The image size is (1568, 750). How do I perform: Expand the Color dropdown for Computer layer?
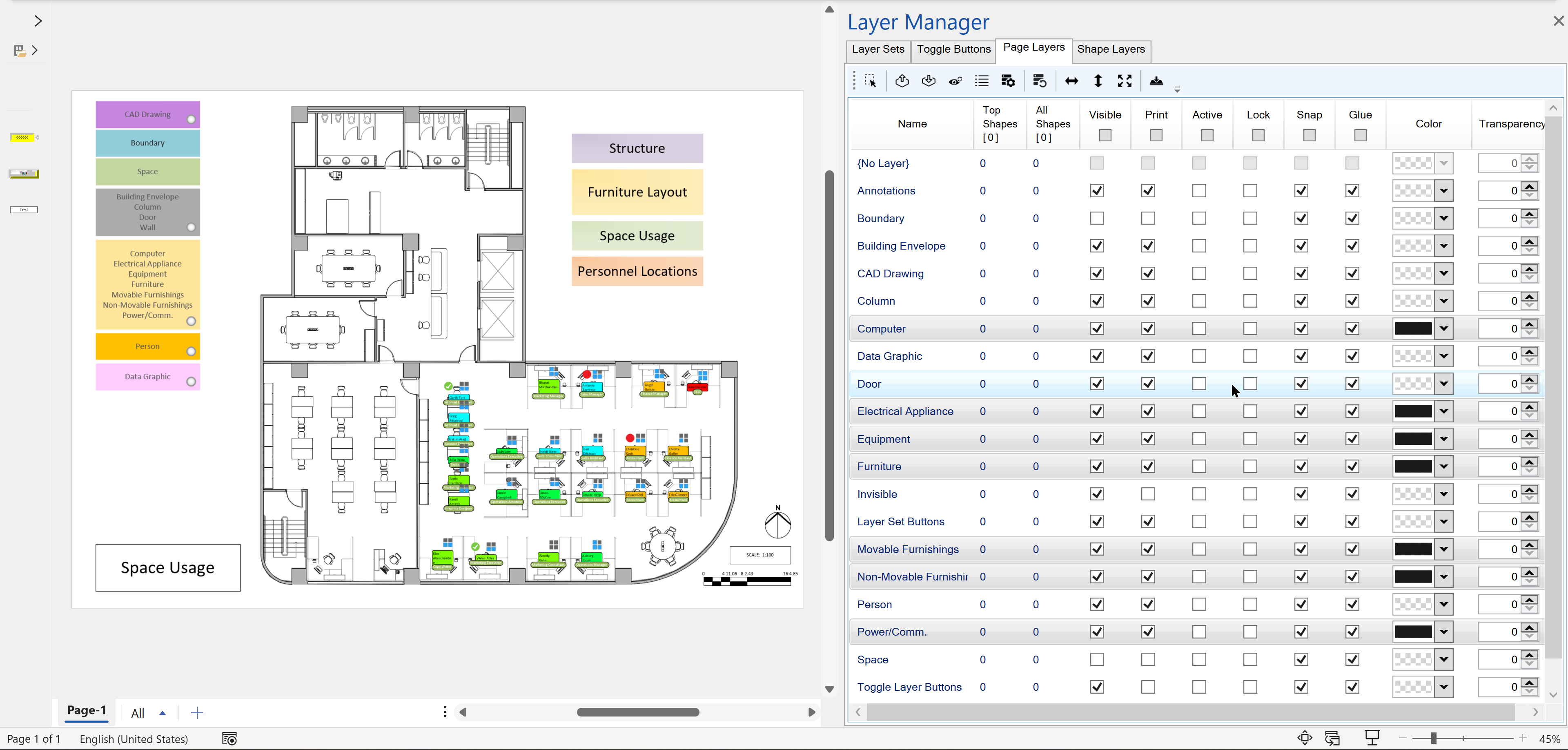click(1443, 328)
